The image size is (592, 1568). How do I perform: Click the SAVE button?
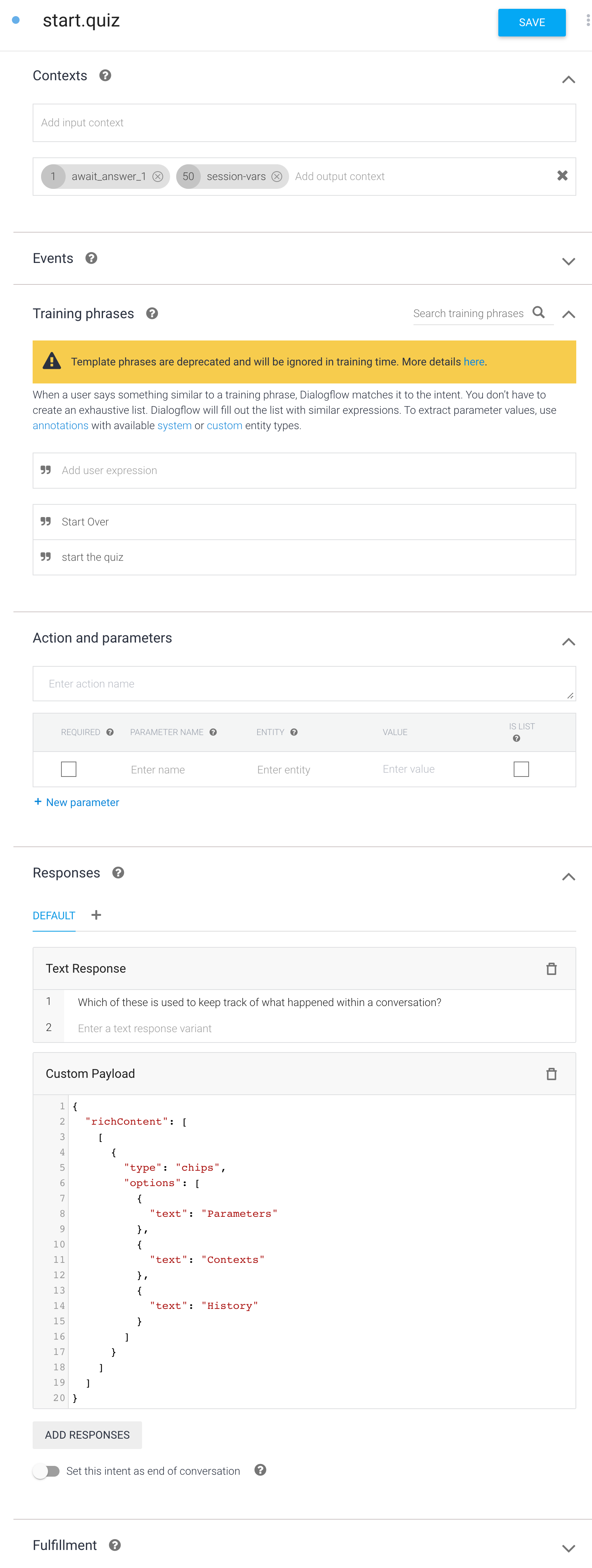531,23
